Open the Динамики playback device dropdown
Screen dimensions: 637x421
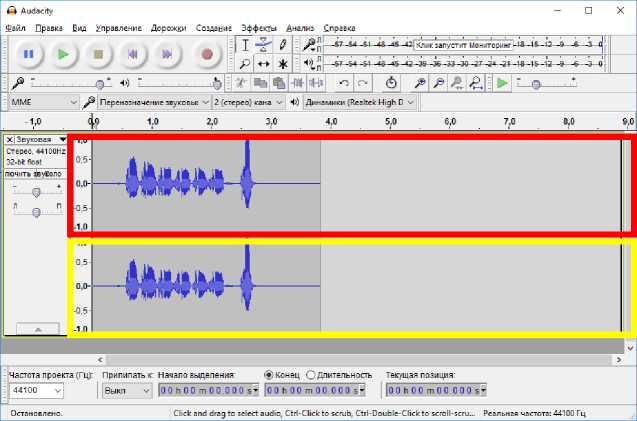[x=358, y=102]
